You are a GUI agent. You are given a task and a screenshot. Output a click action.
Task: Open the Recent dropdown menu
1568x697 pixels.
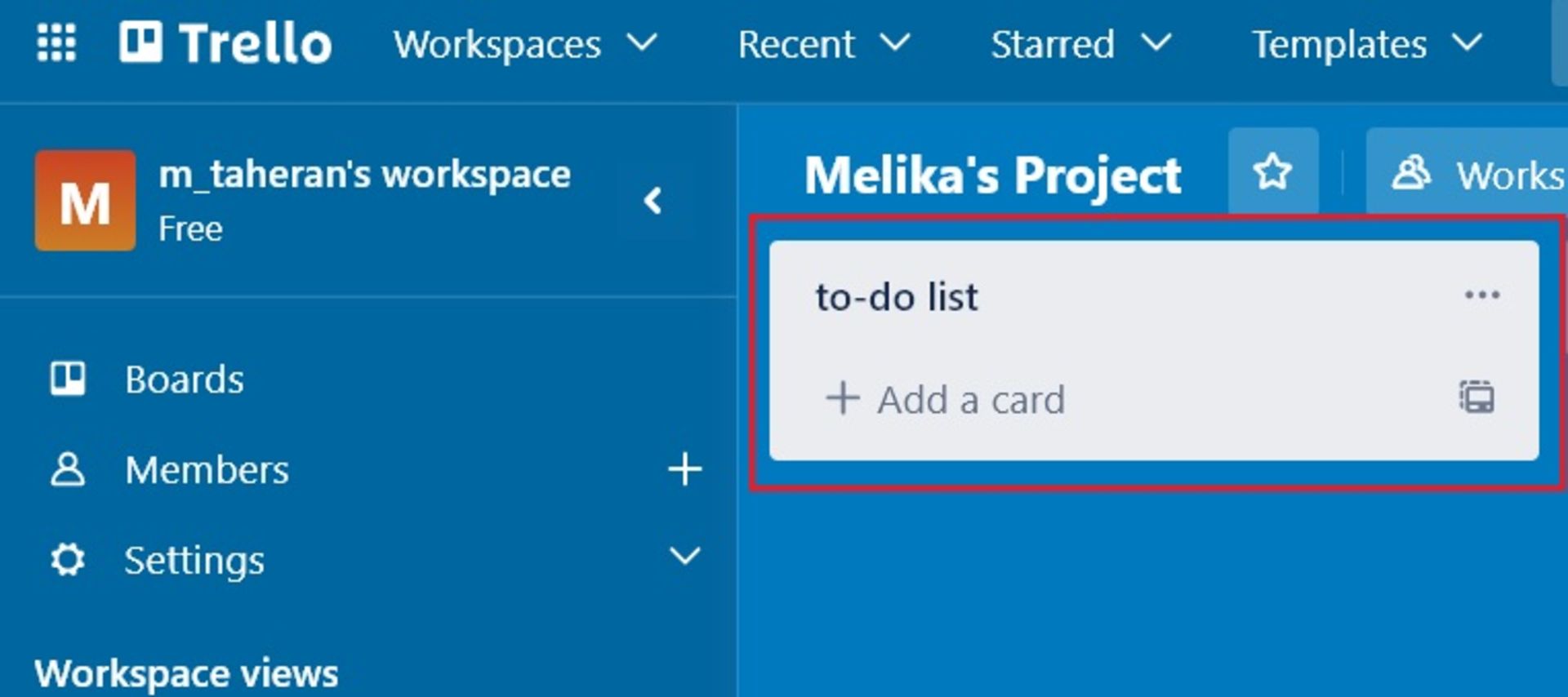pyautogui.click(x=823, y=44)
